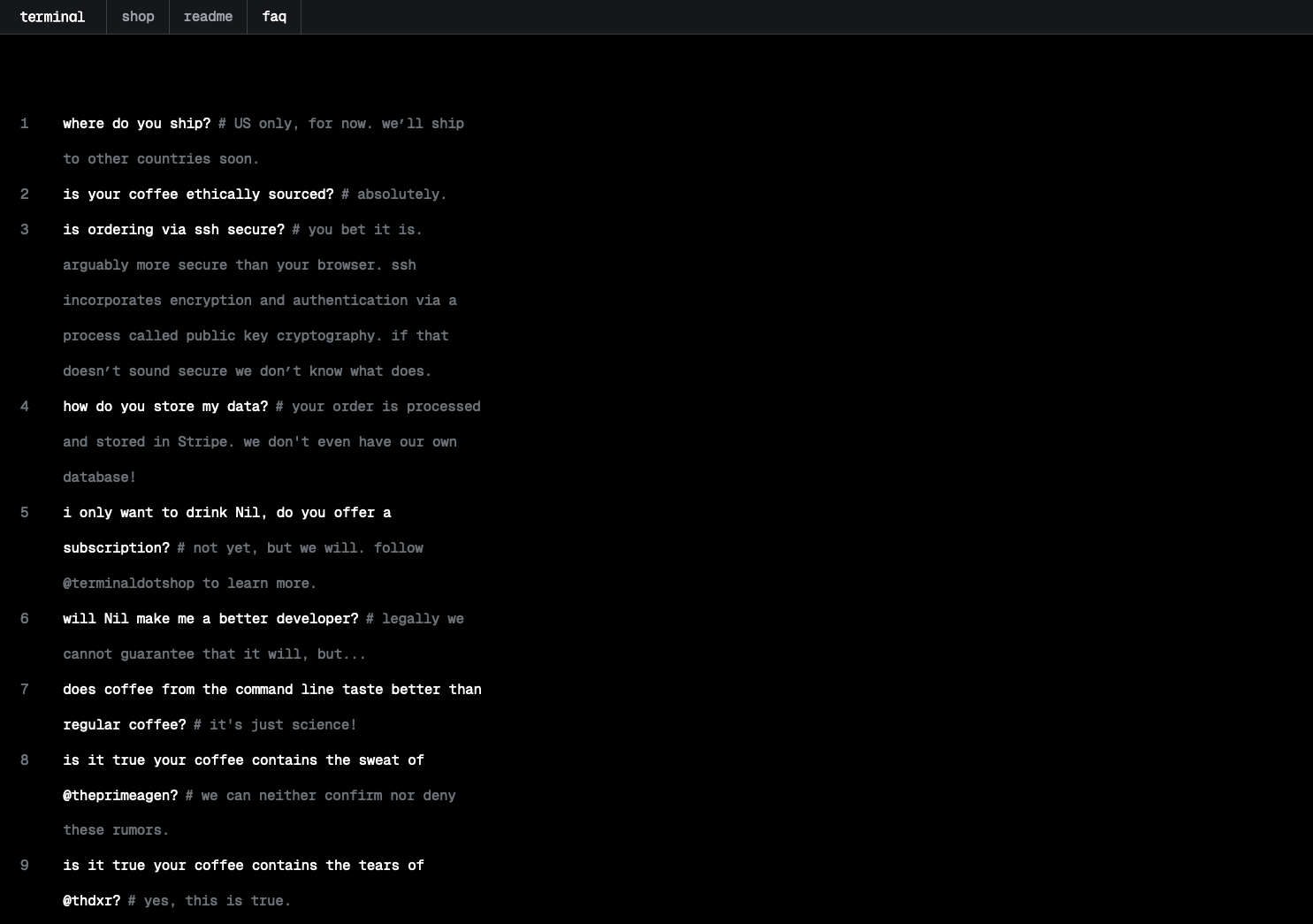
Task: Click line number 1
Action: [x=25, y=124]
